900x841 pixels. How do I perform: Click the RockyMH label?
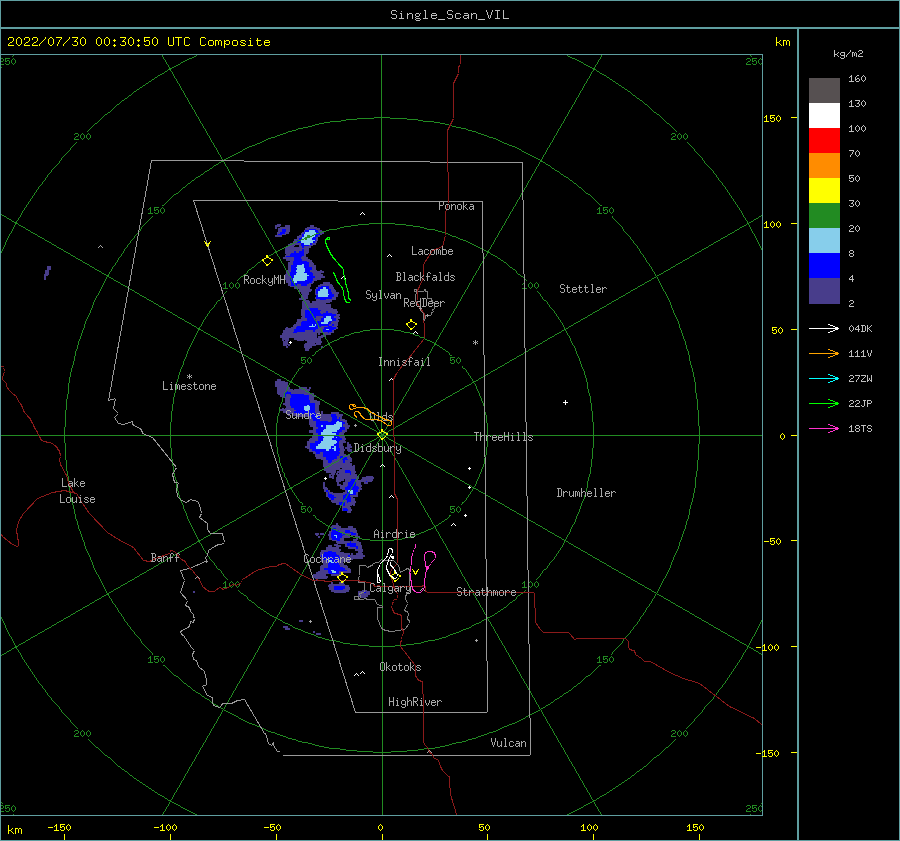pyautogui.click(x=264, y=280)
